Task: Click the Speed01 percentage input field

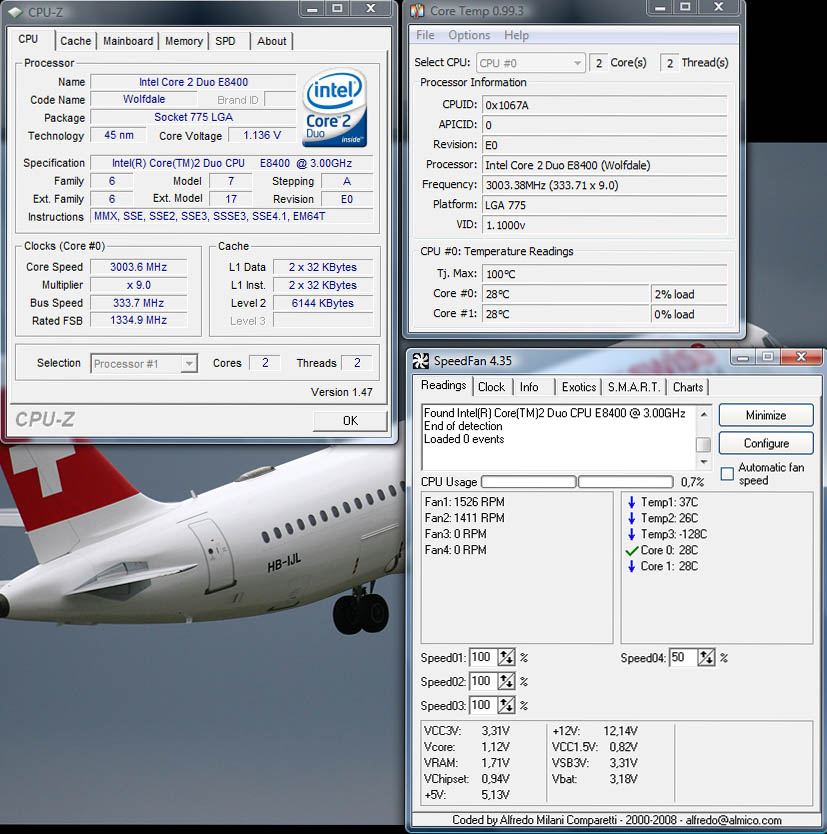Action: pos(483,657)
